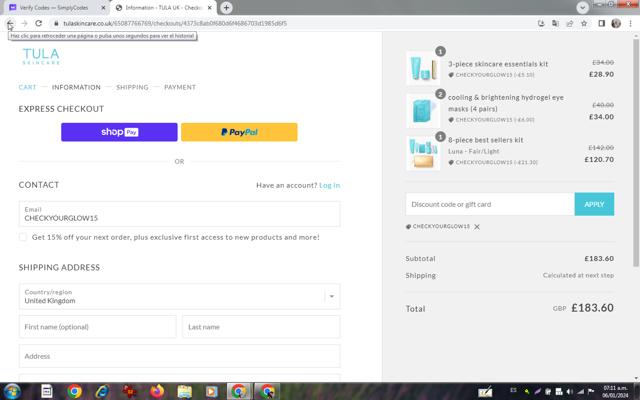
Task: Check out with Shop Pay
Action: [119, 132]
